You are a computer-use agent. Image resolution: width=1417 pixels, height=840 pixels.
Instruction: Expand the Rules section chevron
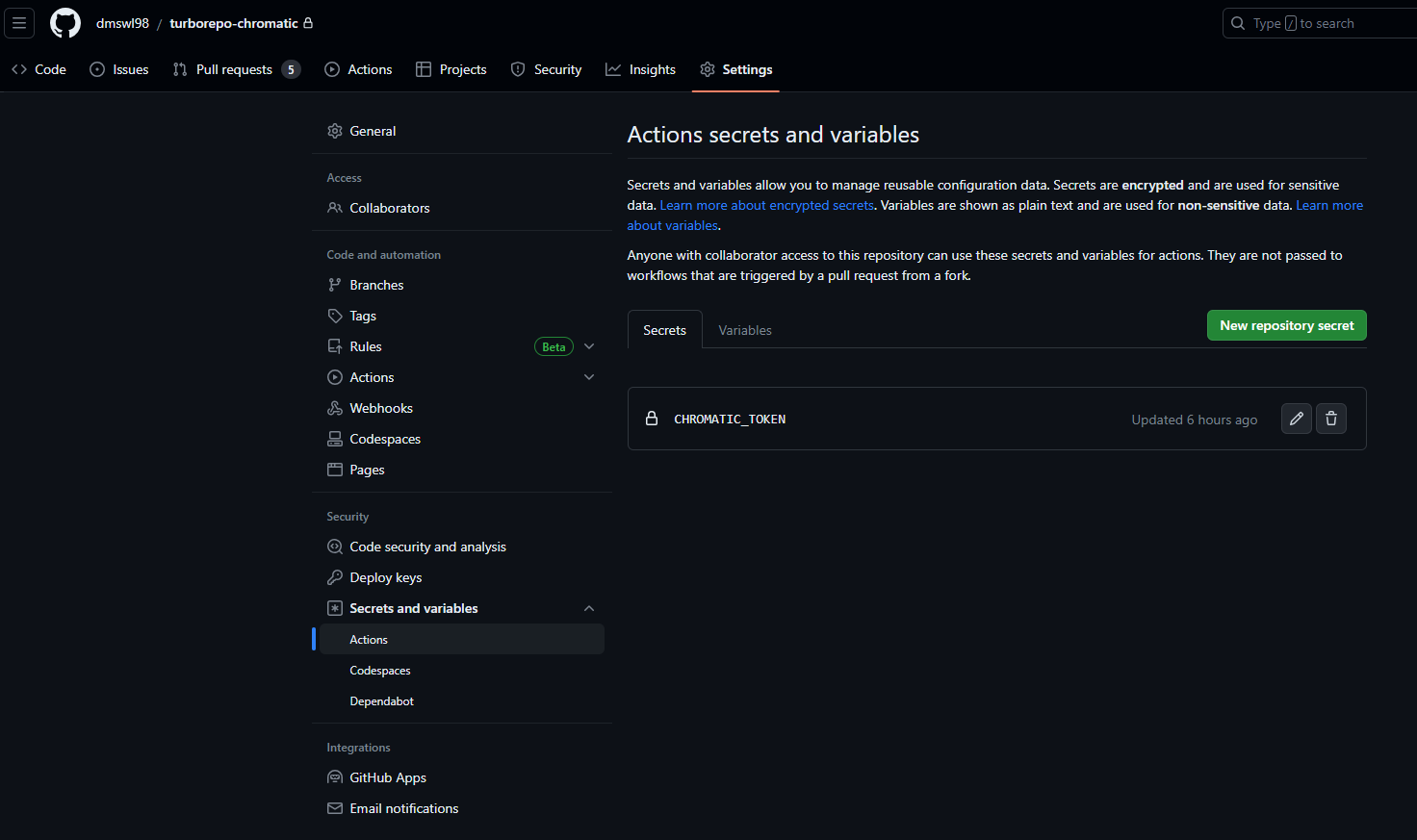pos(589,346)
